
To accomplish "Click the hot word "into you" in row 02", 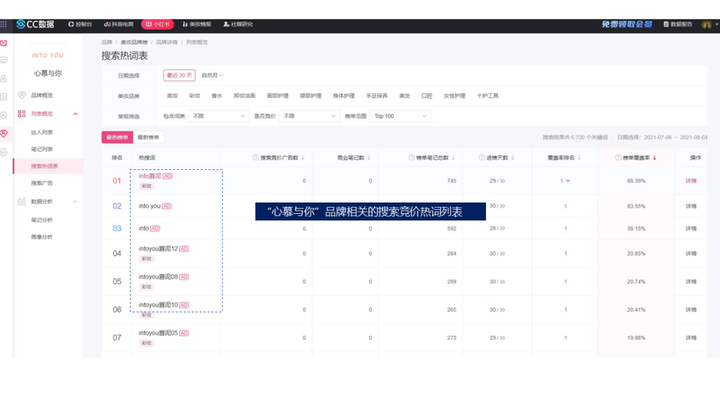I will pyautogui.click(x=149, y=206).
